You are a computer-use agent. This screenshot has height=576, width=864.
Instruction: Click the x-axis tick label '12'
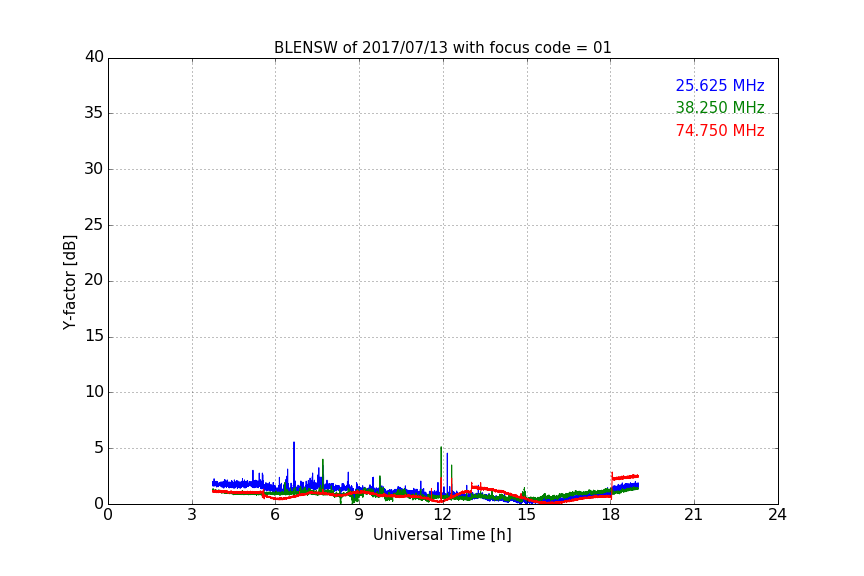[x=443, y=515]
